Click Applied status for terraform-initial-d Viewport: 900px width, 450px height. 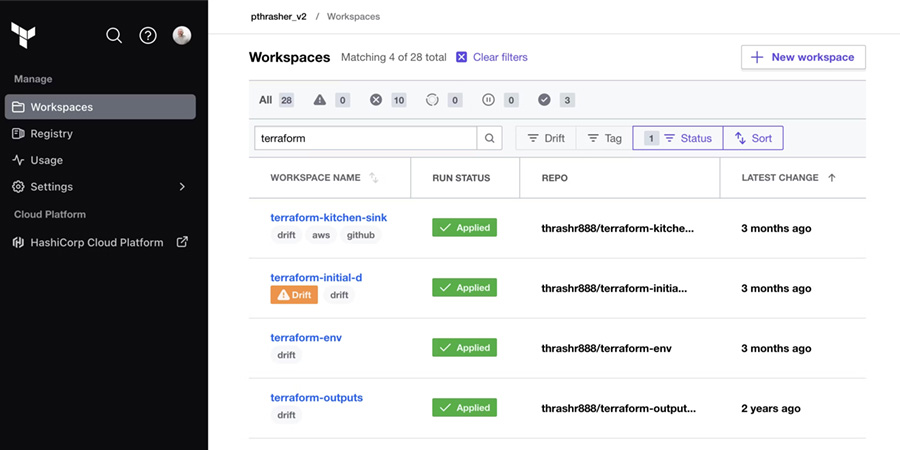point(464,288)
